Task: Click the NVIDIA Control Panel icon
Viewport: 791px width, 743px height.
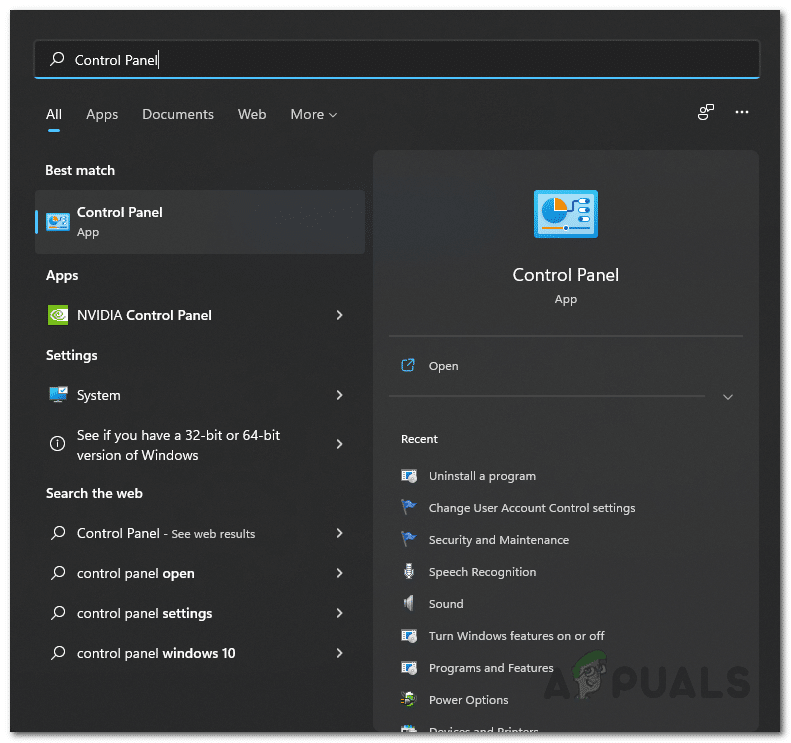Action: click(58, 315)
